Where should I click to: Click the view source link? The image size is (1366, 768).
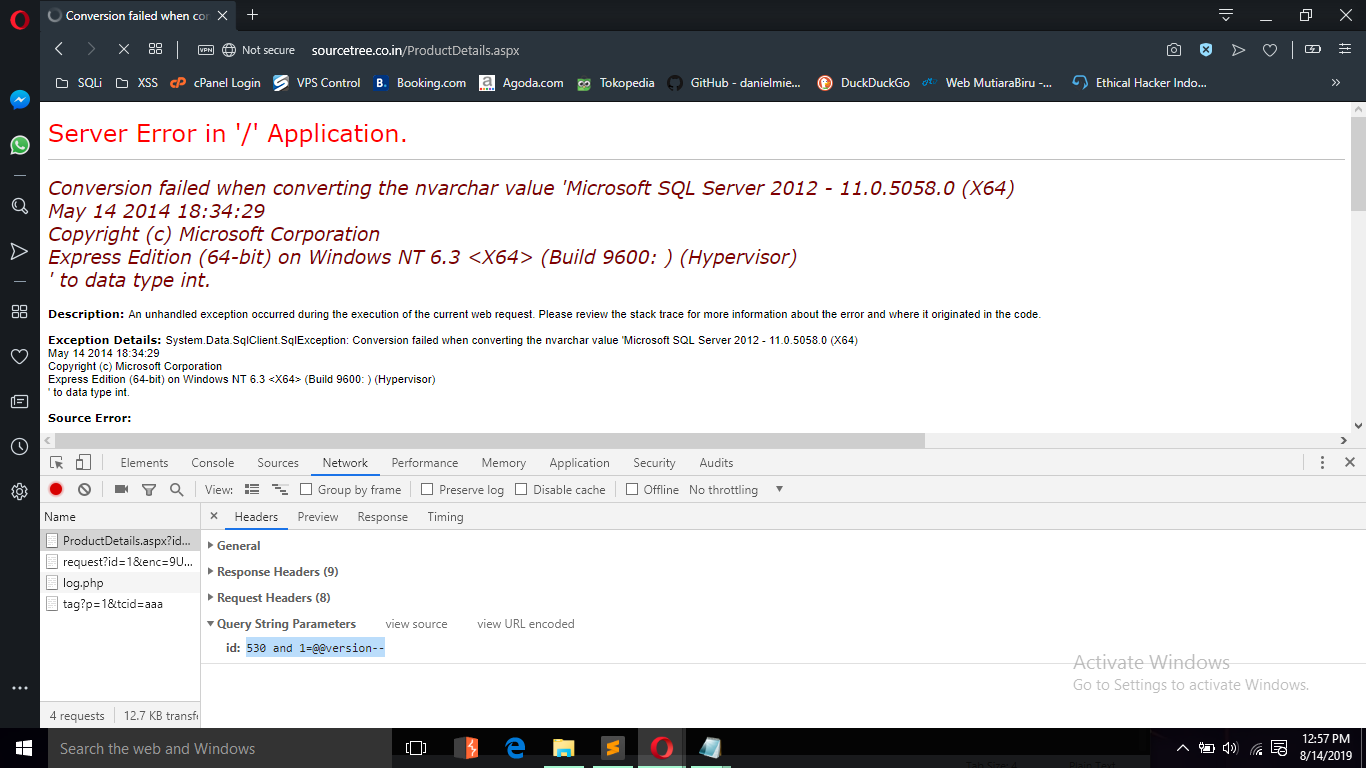[x=416, y=624]
